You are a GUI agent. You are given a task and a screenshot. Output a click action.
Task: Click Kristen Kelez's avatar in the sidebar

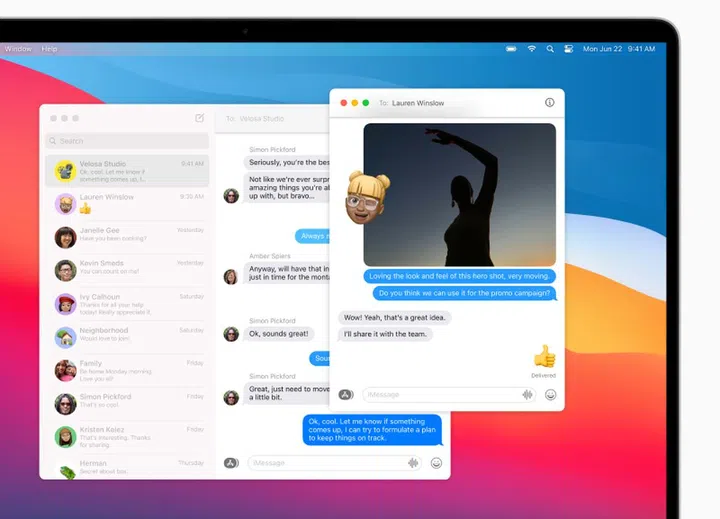[65, 437]
